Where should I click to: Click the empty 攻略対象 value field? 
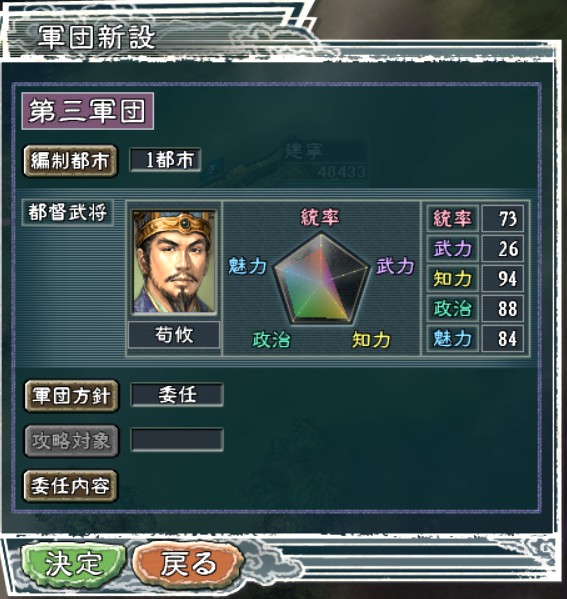[x=177, y=439]
